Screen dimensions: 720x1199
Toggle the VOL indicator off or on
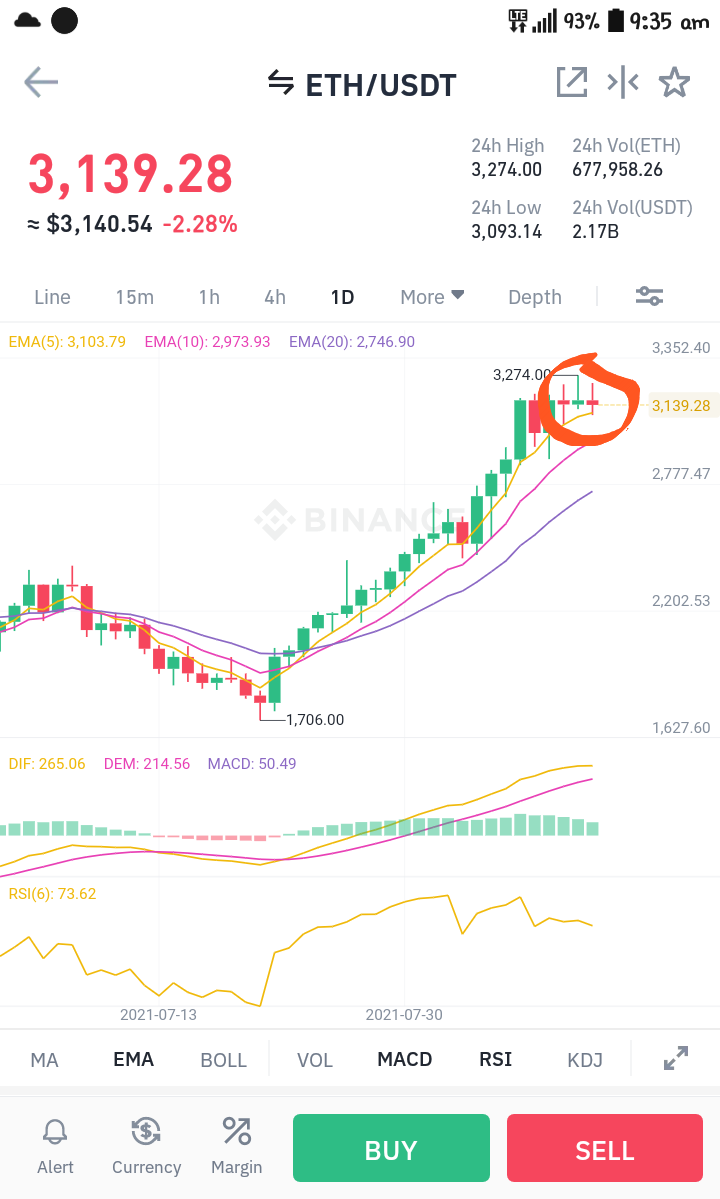315,1060
